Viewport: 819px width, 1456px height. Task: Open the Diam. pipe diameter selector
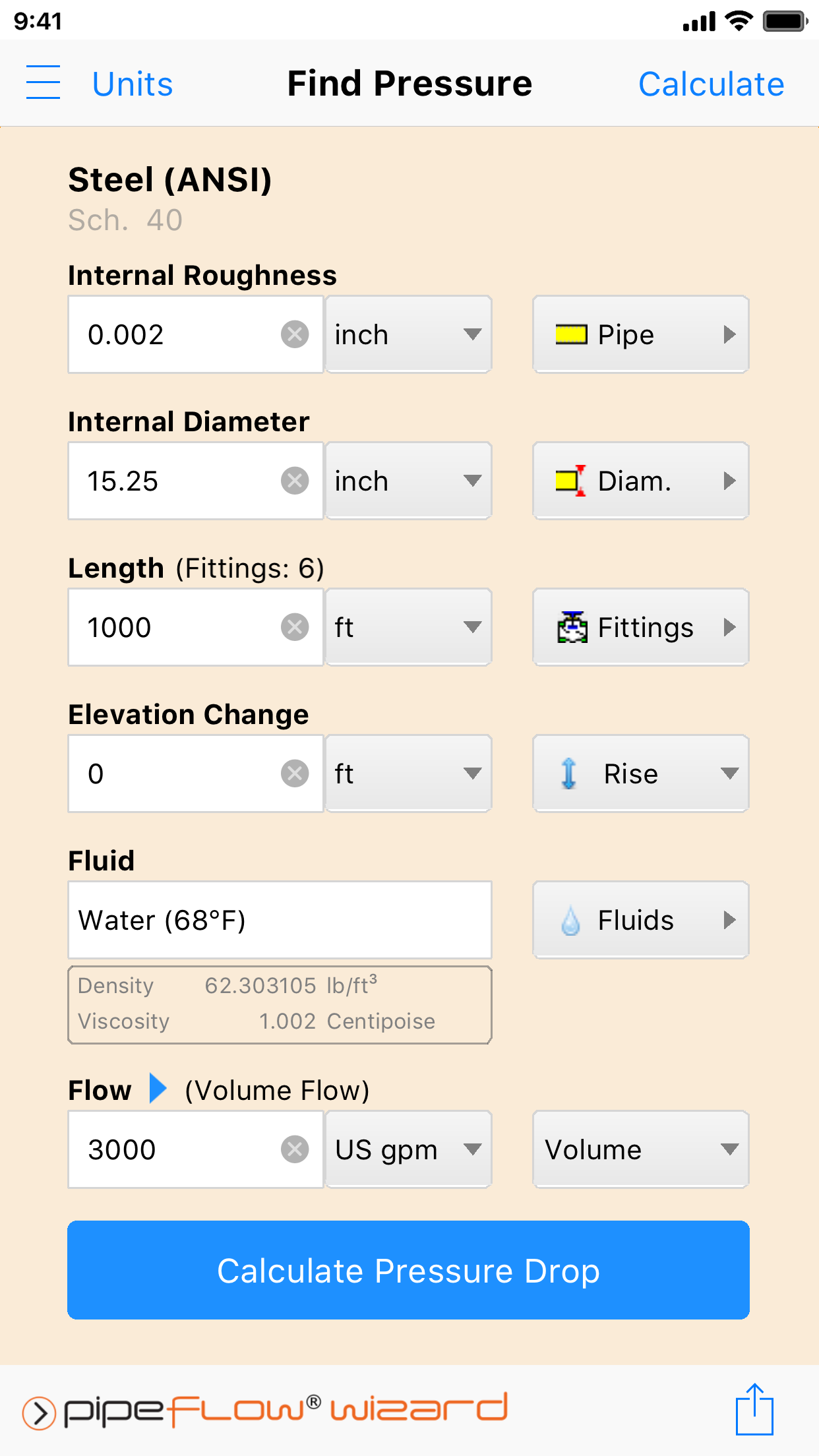tap(640, 481)
